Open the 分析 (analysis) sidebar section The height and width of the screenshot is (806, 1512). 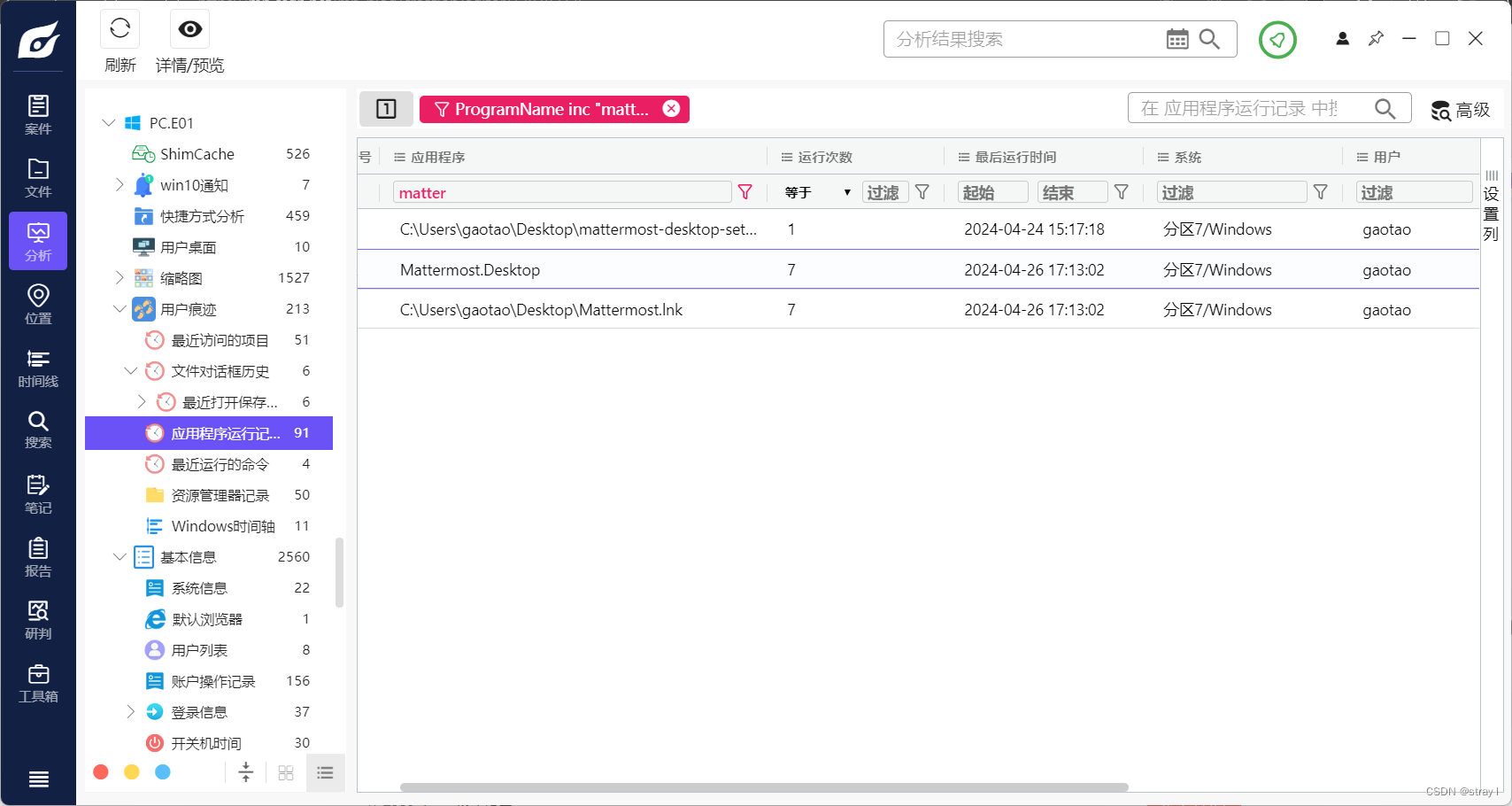click(38, 241)
